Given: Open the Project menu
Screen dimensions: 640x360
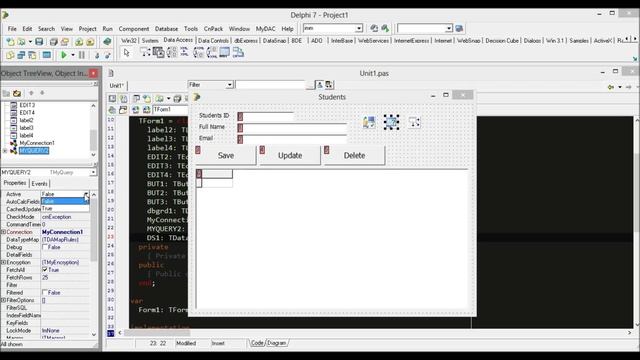Looking at the screenshot, I should pyautogui.click(x=87, y=29).
